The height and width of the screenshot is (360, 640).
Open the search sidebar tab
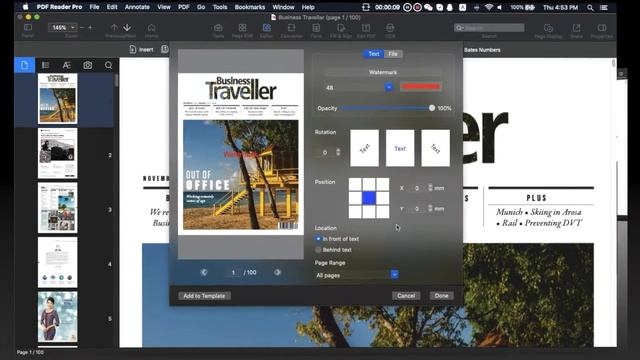click(x=108, y=65)
